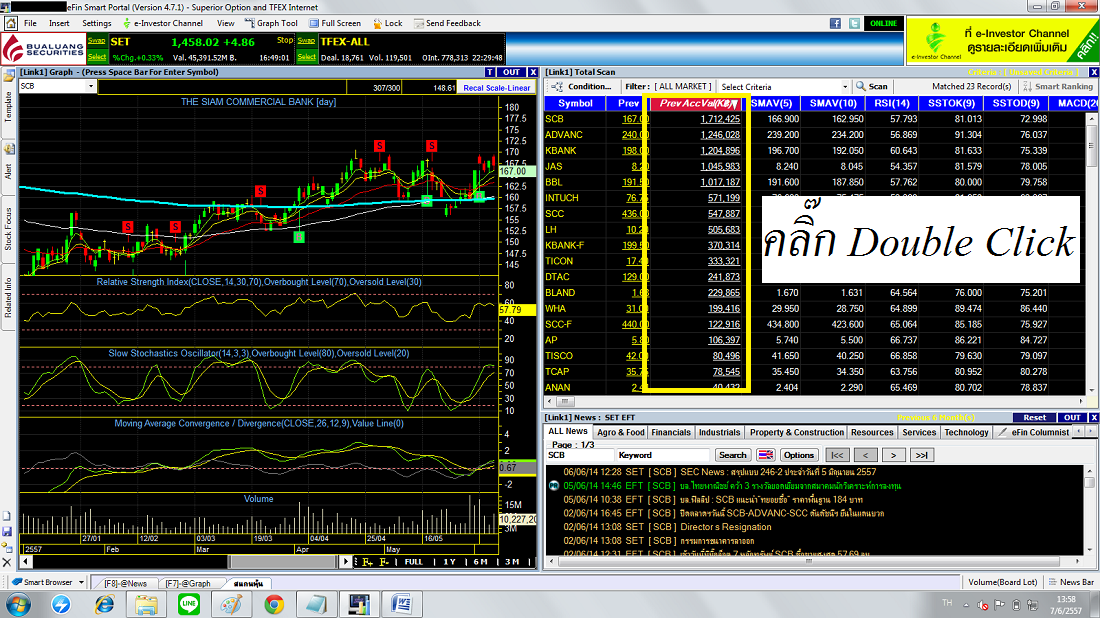
Task: Click the Reset button in News header
Action: point(1034,417)
